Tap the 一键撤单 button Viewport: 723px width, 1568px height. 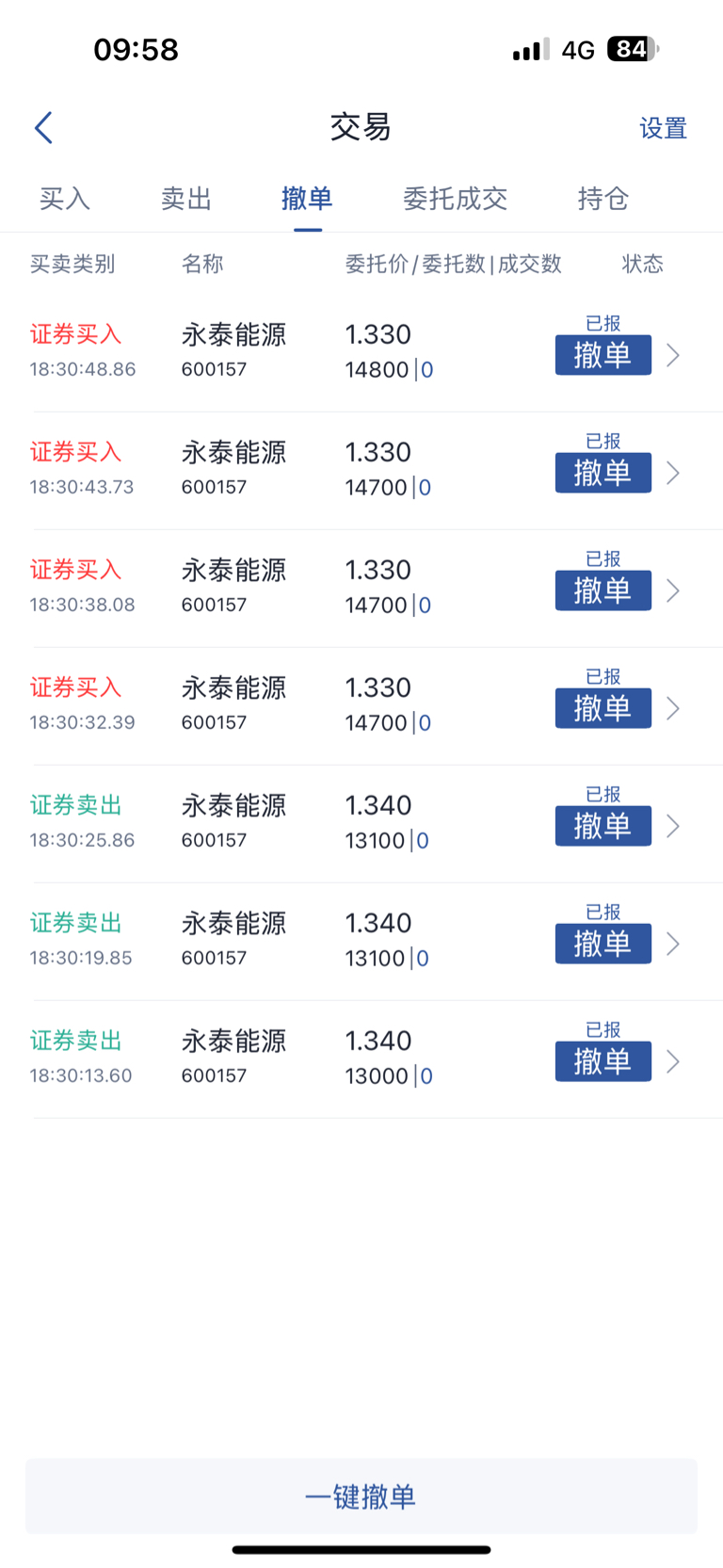[x=361, y=1496]
